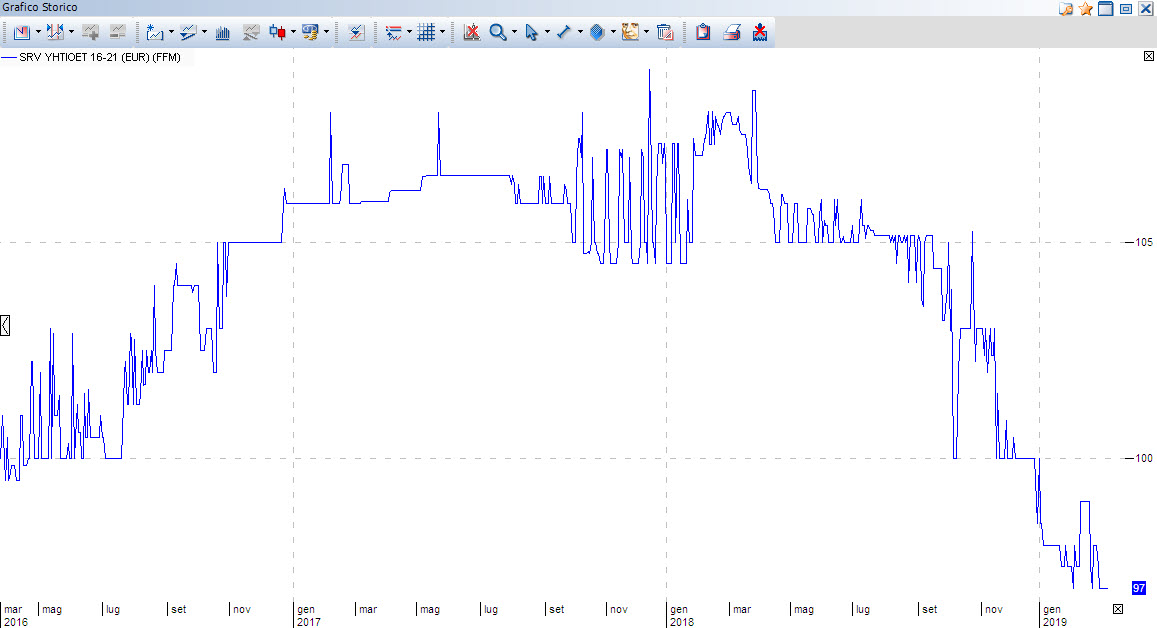The width and height of the screenshot is (1157, 628).
Task: Click the 105 price axis label
Action: [1143, 242]
